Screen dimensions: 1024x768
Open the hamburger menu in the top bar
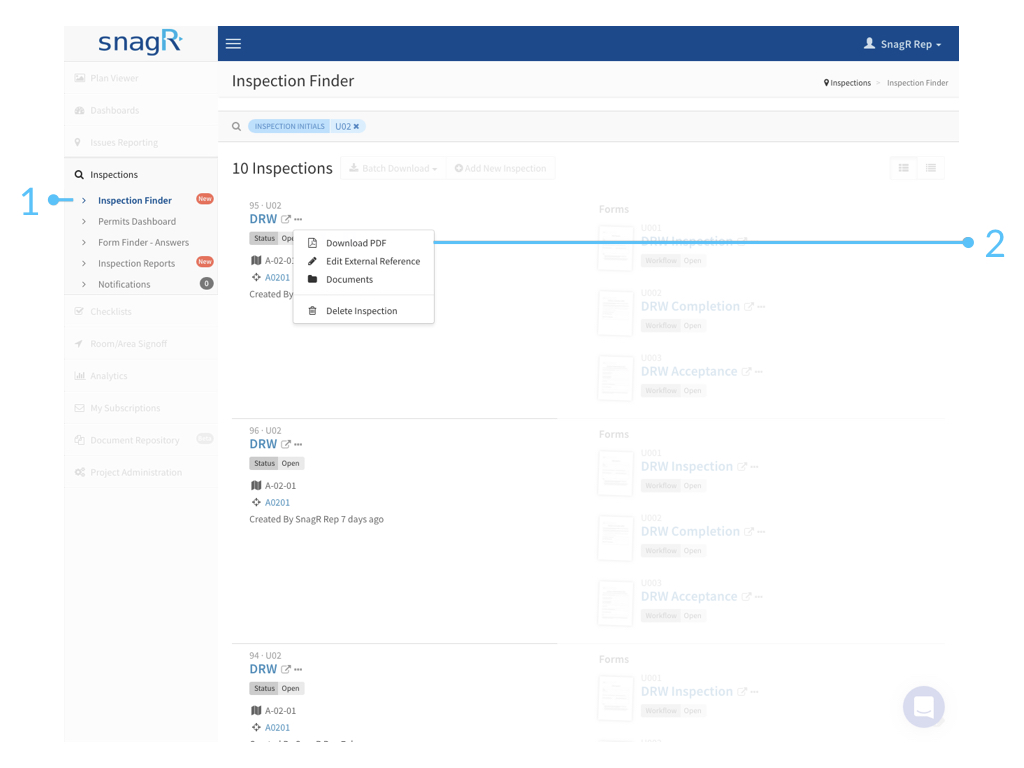[233, 44]
